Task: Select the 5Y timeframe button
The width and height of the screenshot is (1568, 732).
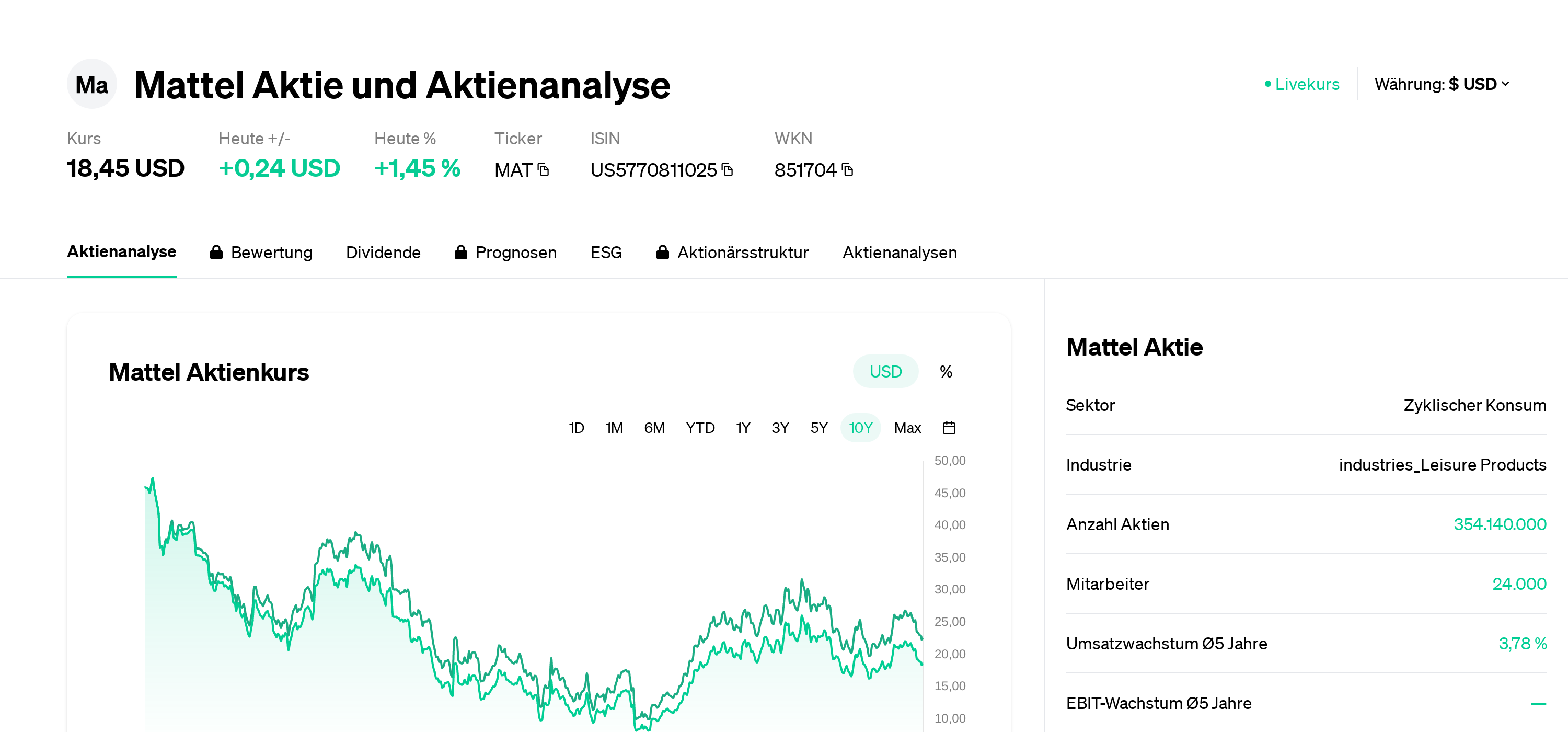Action: click(818, 428)
